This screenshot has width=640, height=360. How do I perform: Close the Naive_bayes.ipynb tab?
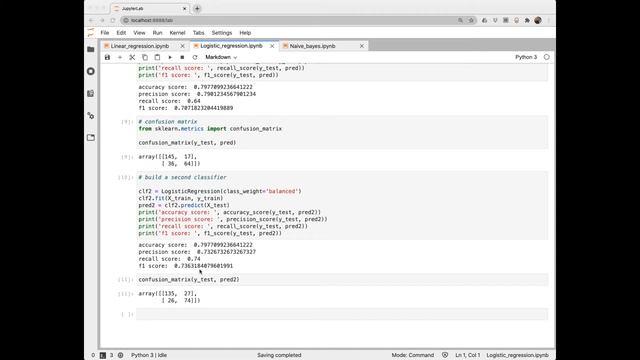362,46
